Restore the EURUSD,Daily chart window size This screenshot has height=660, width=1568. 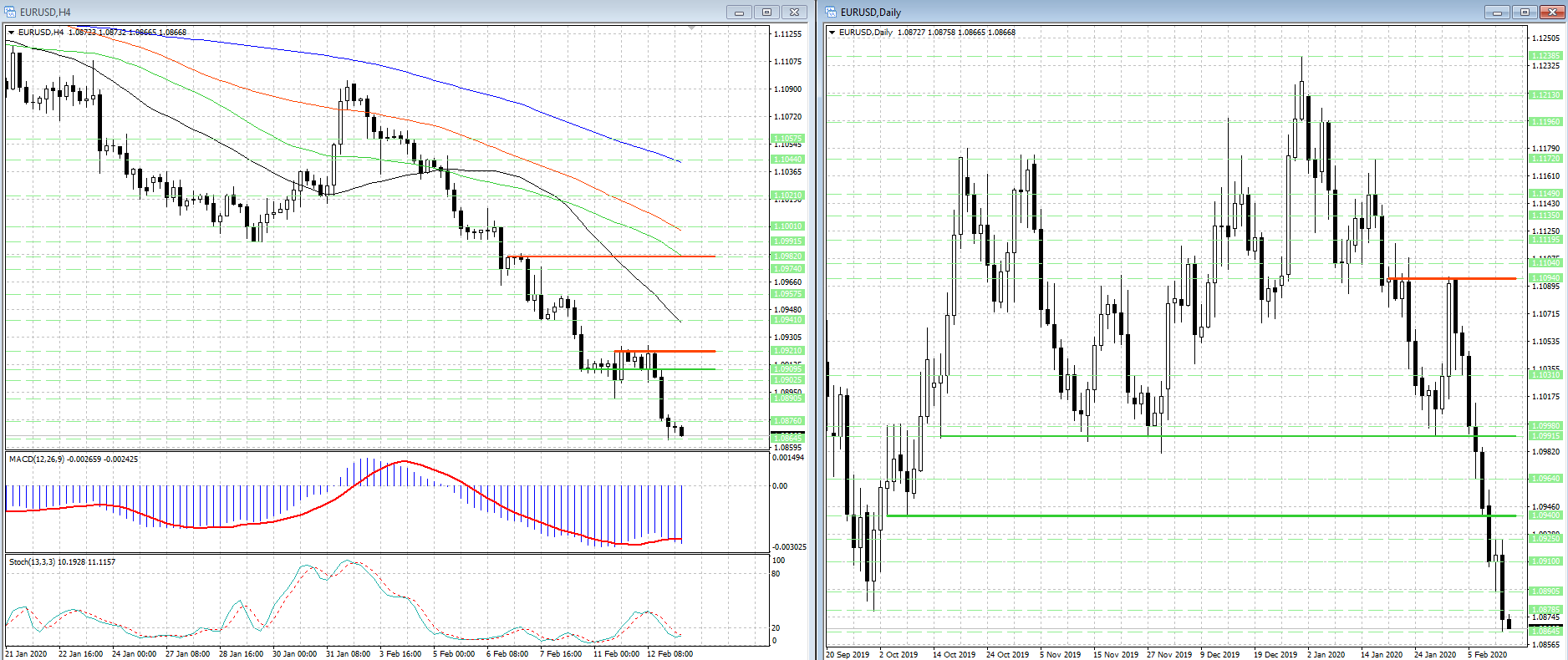coord(1525,12)
